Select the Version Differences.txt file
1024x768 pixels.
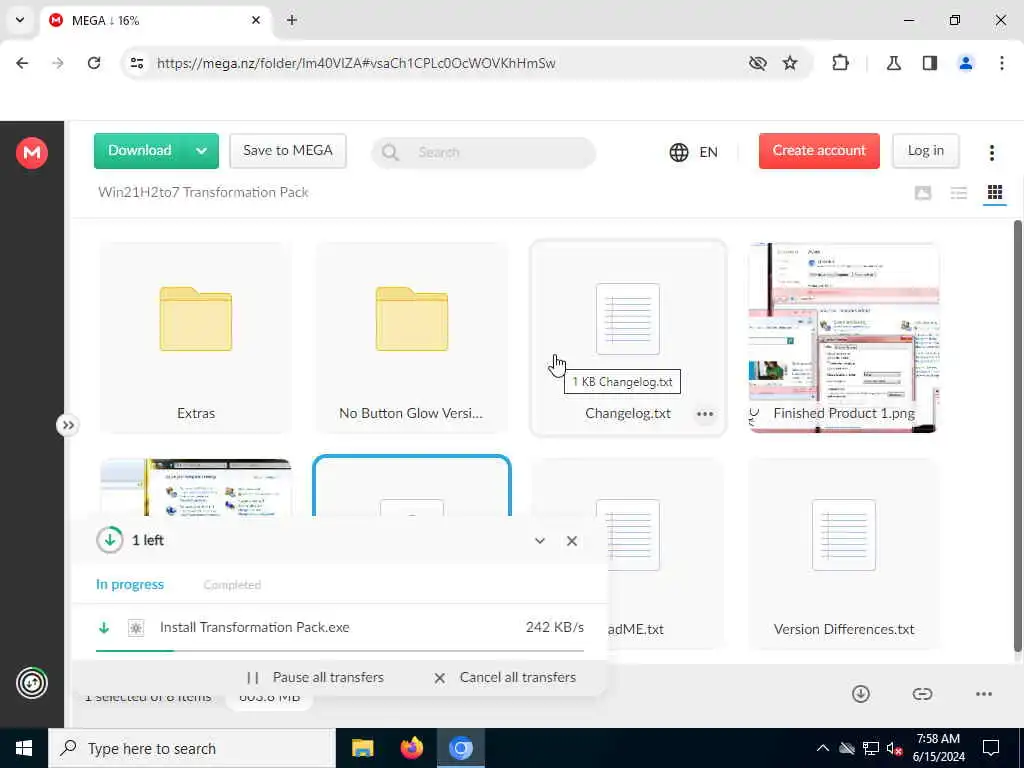[x=844, y=554]
